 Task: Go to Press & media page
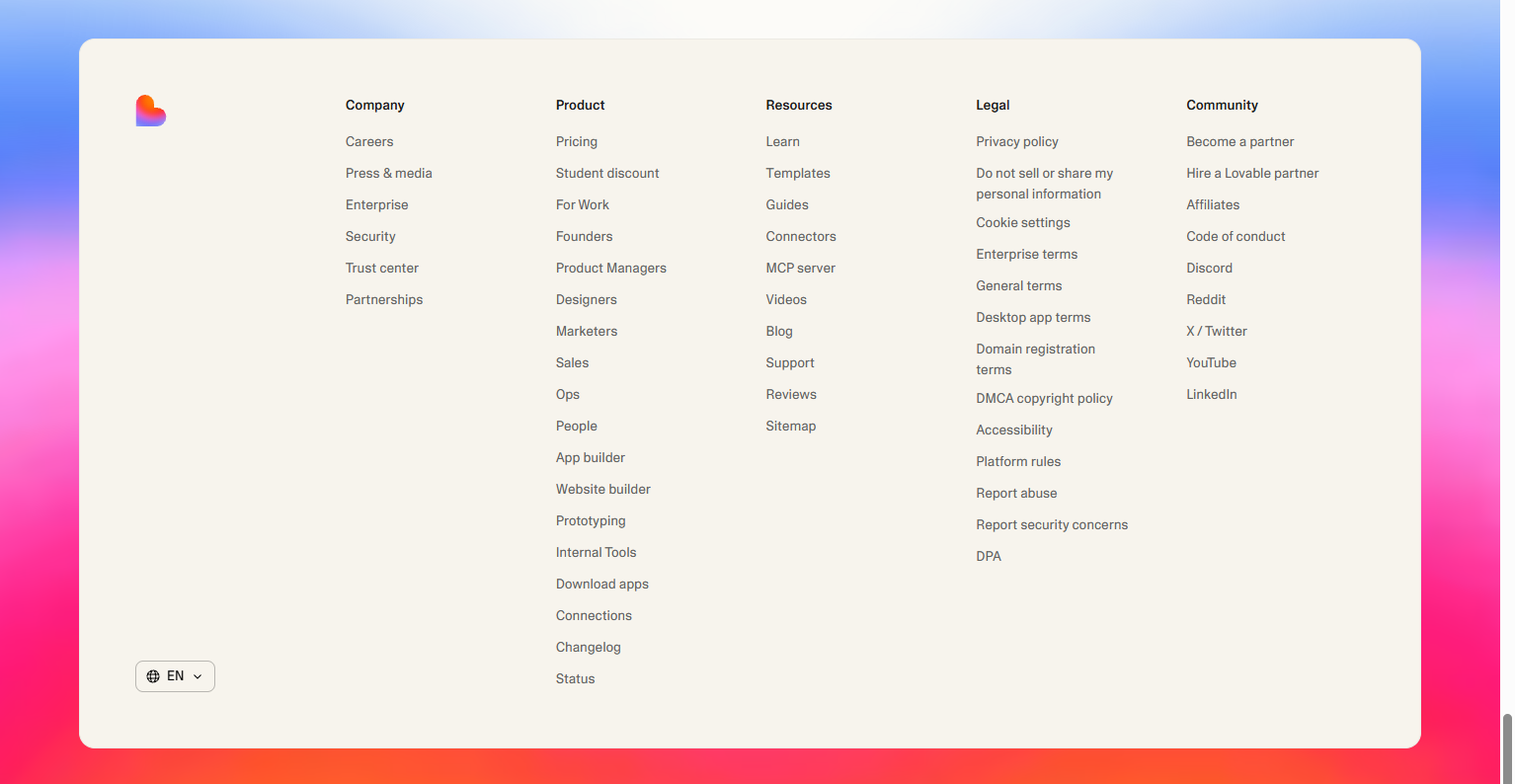[389, 174]
